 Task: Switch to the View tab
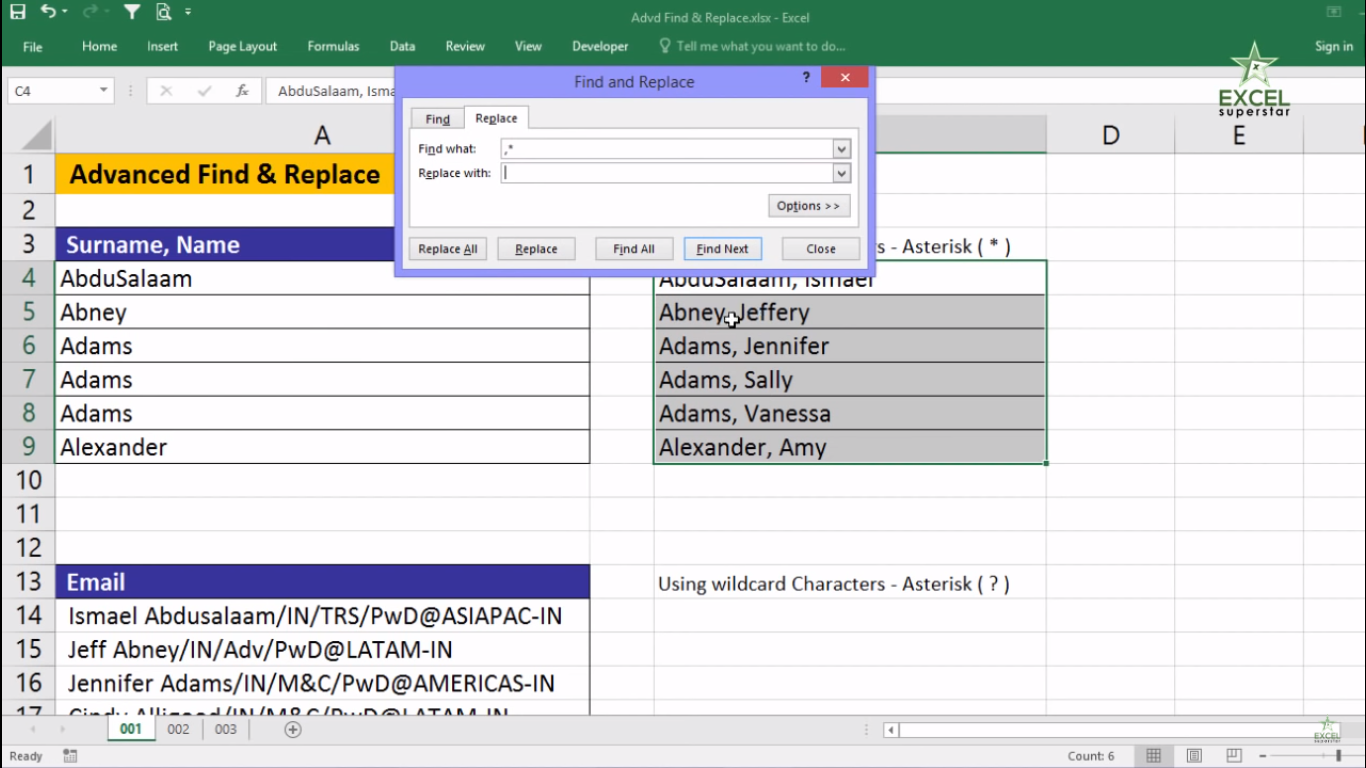click(x=528, y=46)
